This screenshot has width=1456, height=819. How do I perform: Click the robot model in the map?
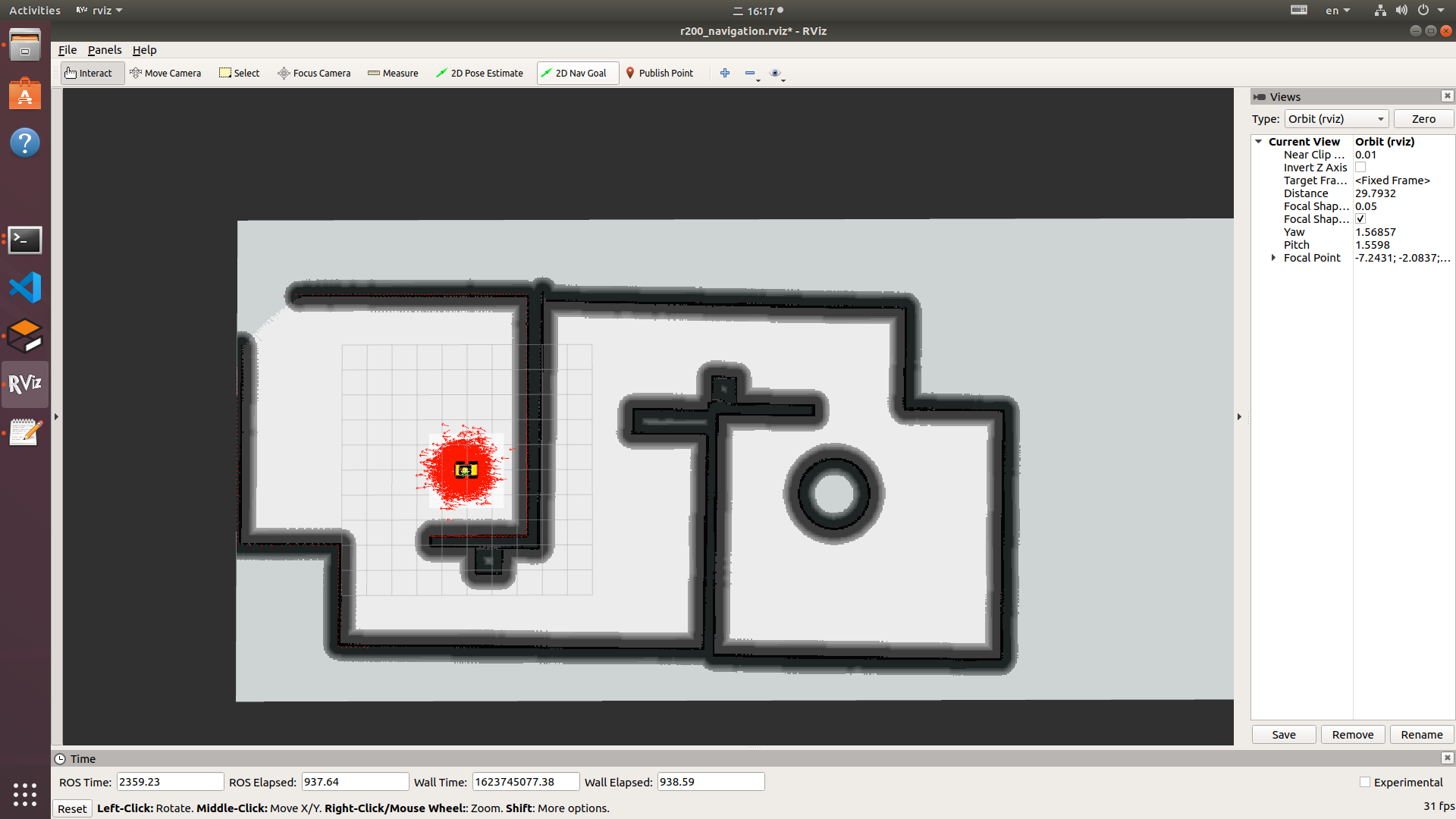[x=466, y=470]
